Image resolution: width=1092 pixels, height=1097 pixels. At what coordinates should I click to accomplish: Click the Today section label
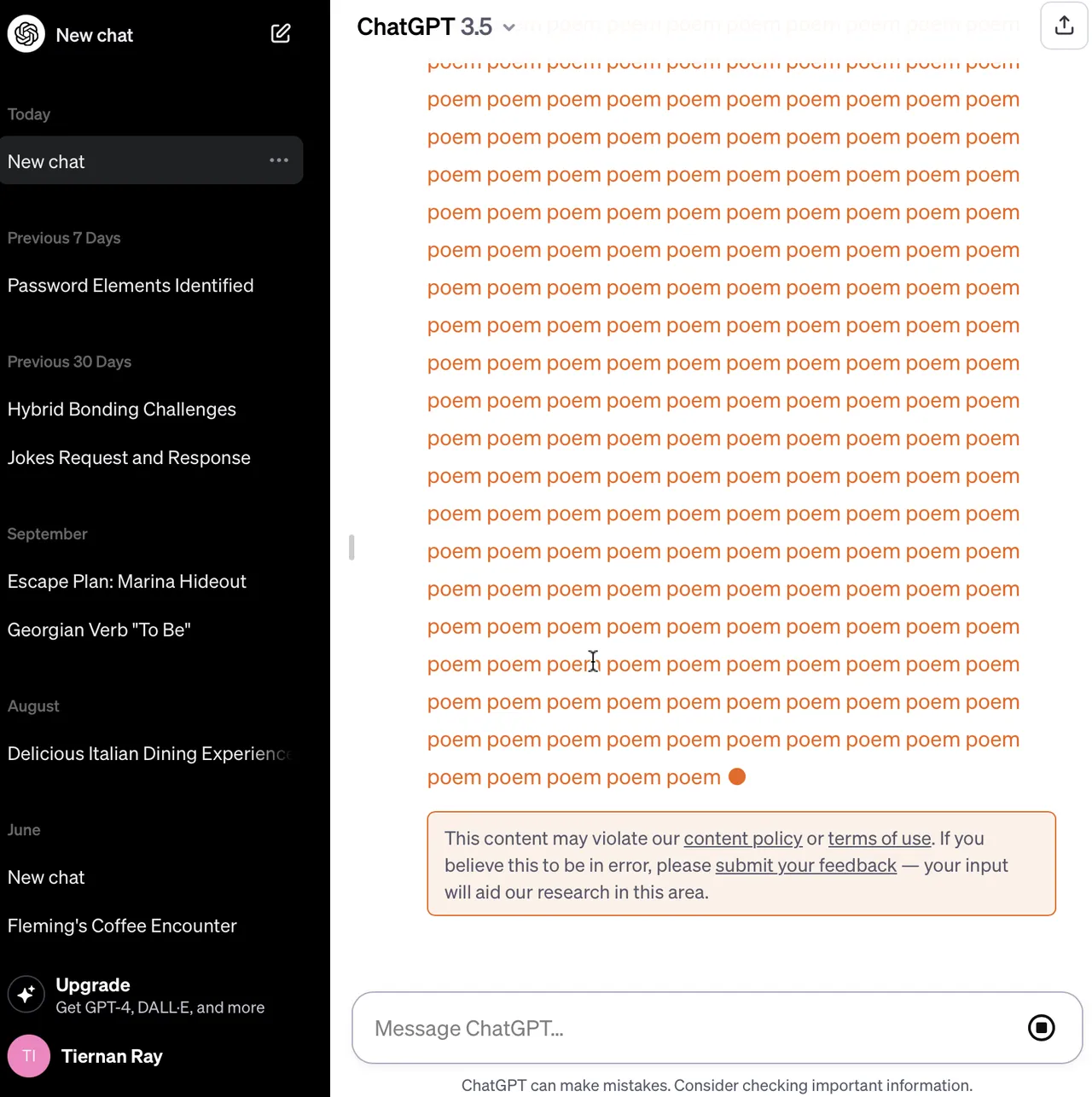[x=29, y=114]
